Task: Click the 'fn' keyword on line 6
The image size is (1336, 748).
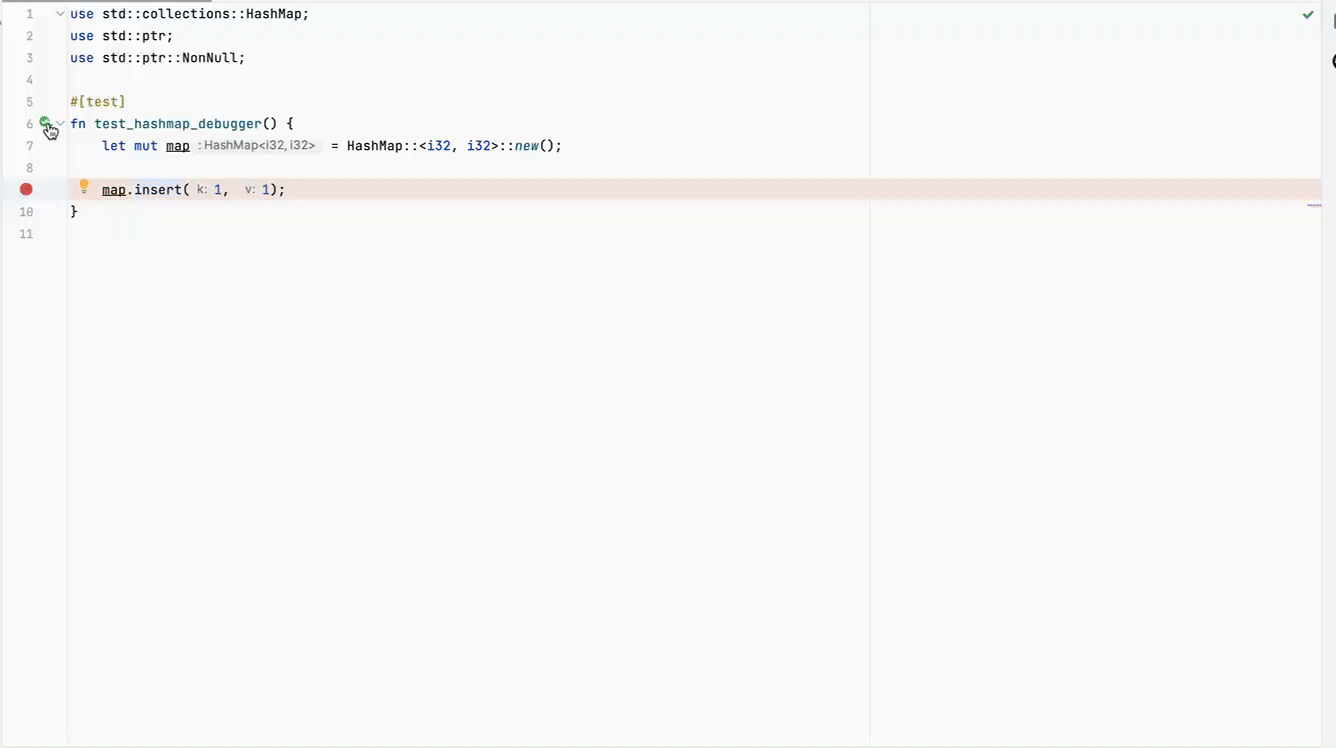Action: pos(78,124)
